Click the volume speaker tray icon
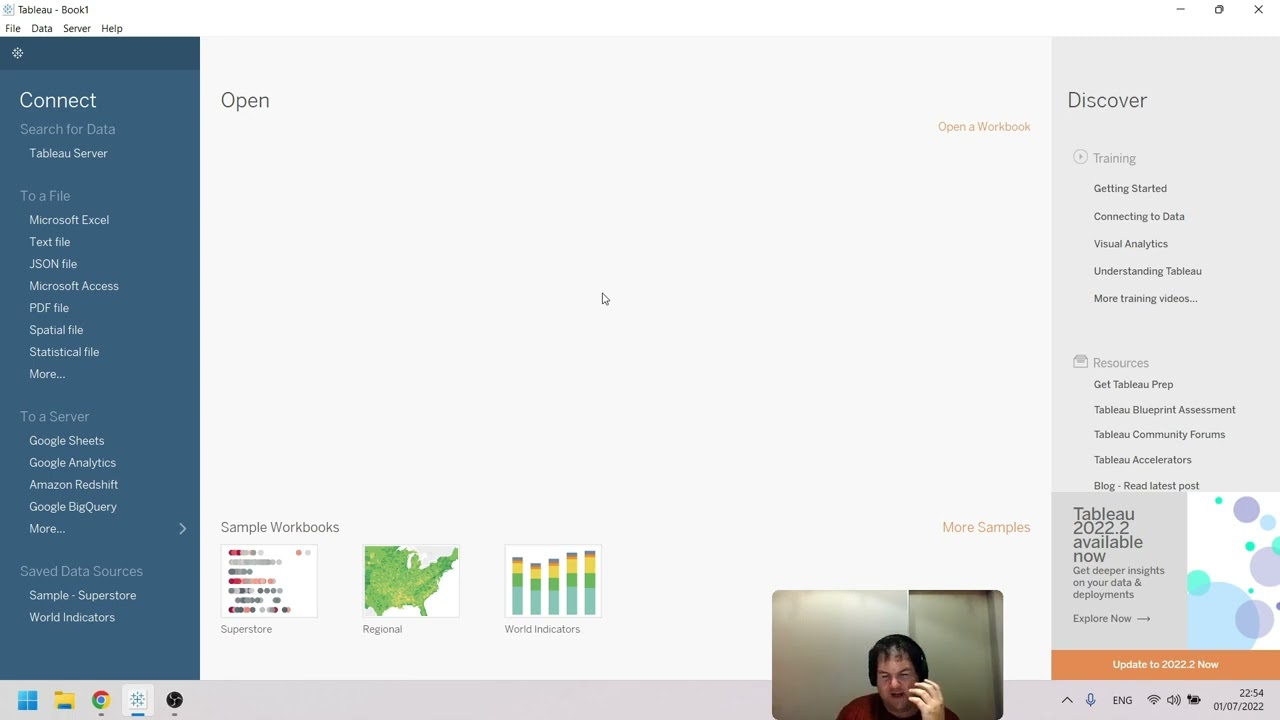1280x720 pixels. (x=1174, y=700)
